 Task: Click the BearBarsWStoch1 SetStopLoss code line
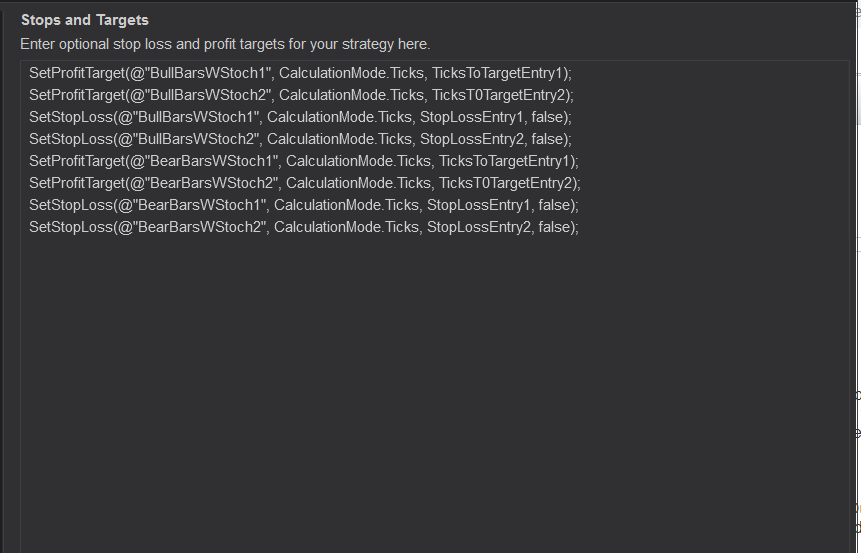pyautogui.click(x=304, y=205)
